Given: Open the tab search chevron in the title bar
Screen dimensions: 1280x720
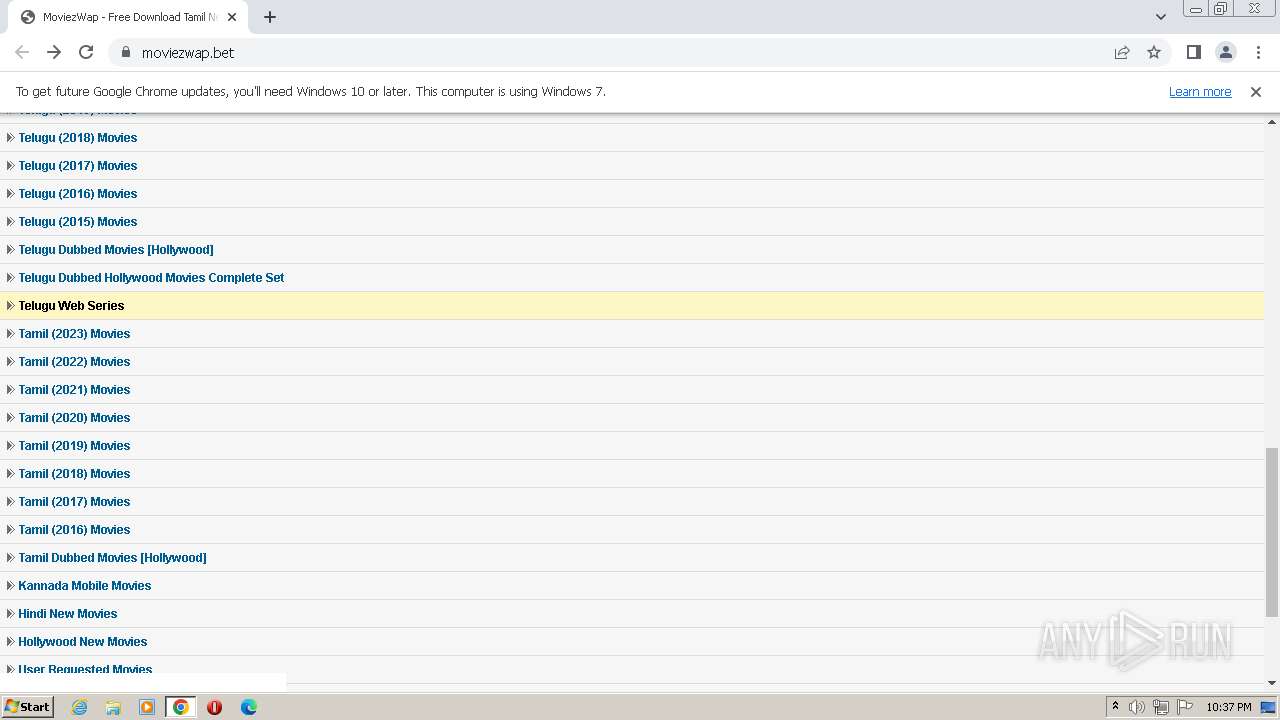Looking at the screenshot, I should pos(1161,17).
